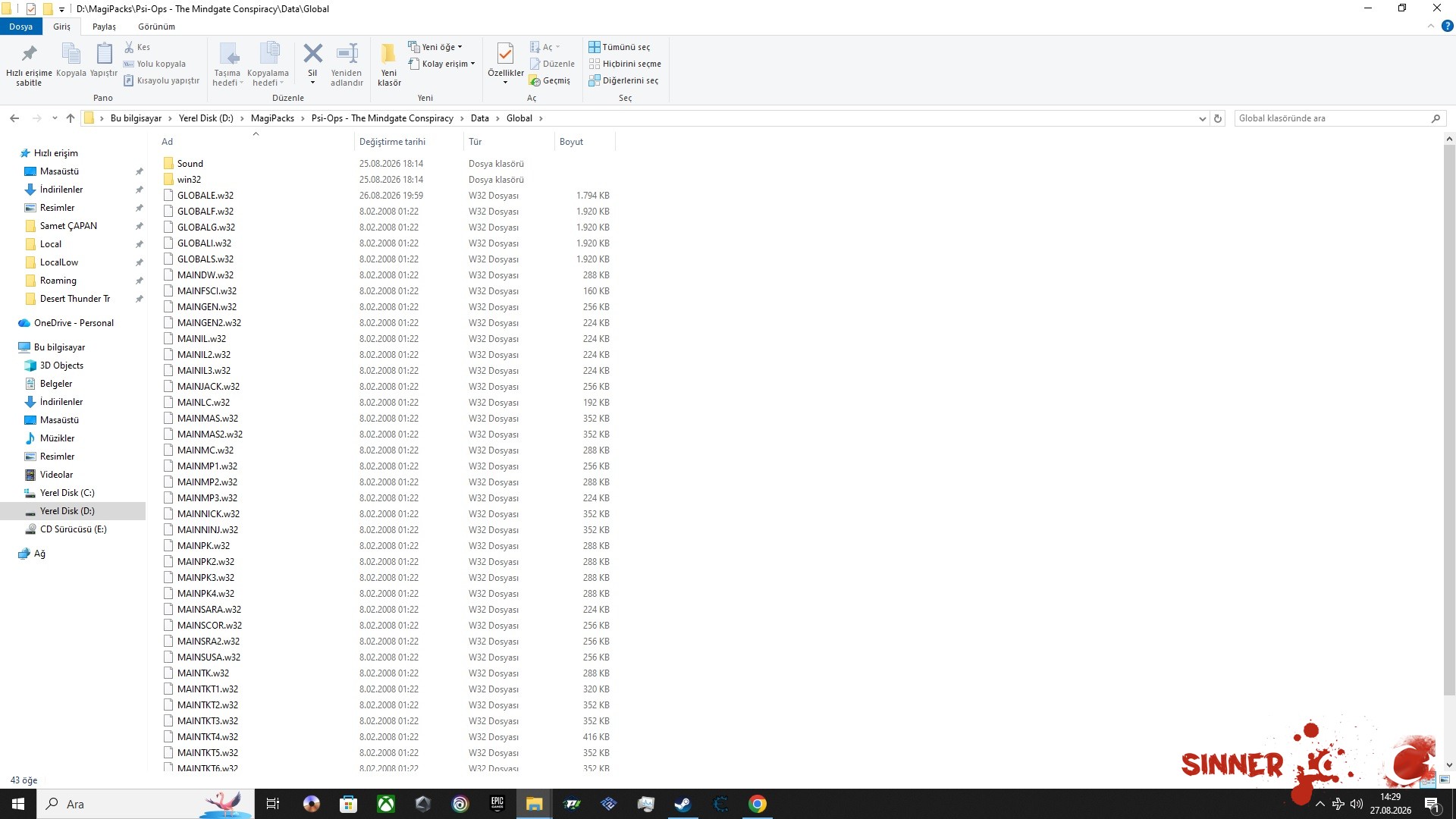Click the Kopyala copy icon
This screenshot has height=819, width=1456.
pyautogui.click(x=71, y=55)
